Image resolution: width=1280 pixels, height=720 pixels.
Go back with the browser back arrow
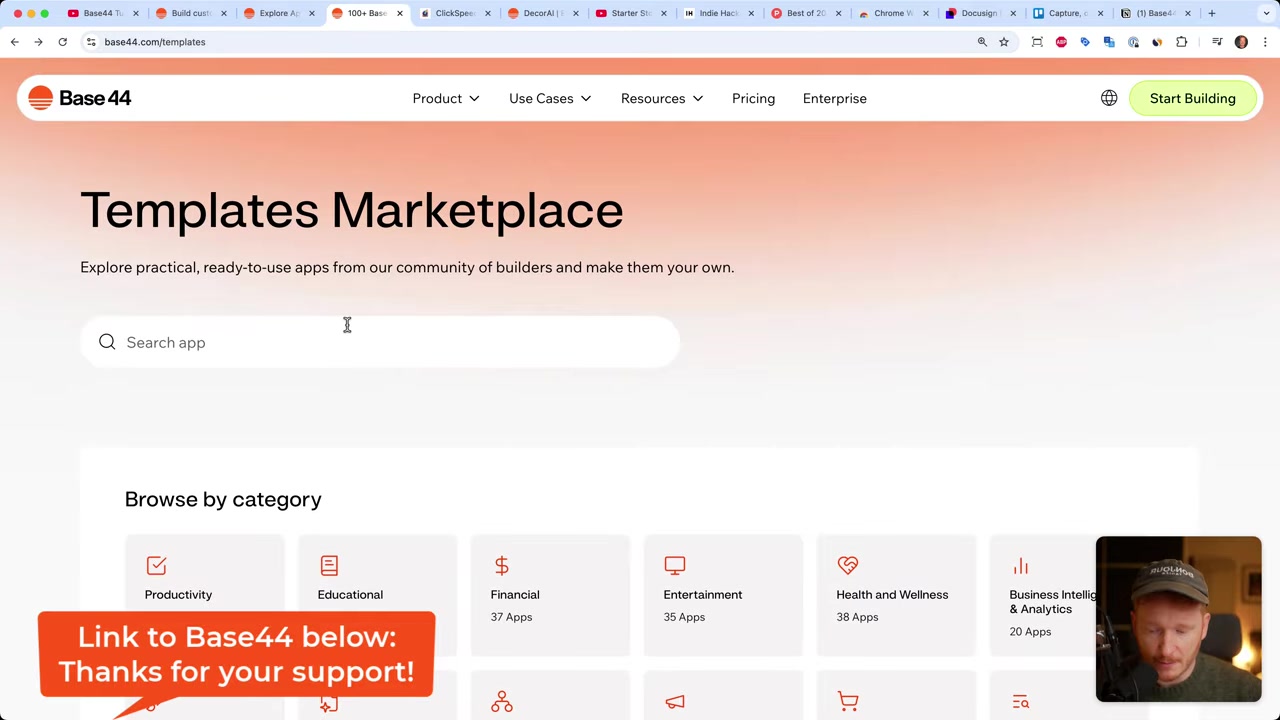point(15,42)
